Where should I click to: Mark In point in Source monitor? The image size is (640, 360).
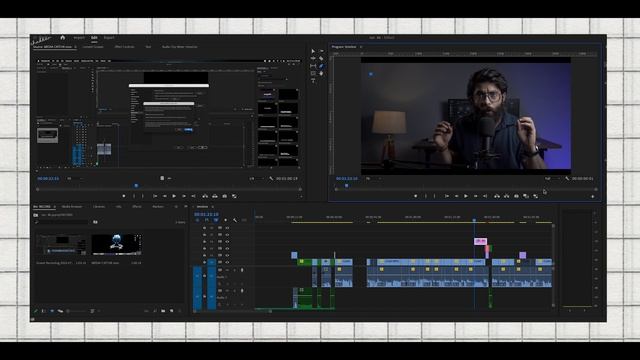pos(134,196)
